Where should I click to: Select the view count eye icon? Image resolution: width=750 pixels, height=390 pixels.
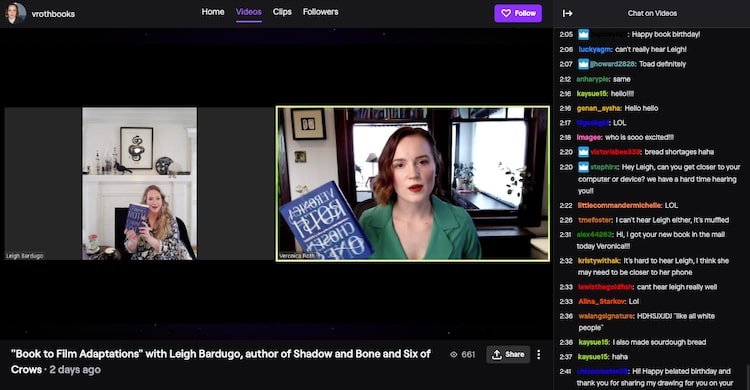click(x=453, y=355)
